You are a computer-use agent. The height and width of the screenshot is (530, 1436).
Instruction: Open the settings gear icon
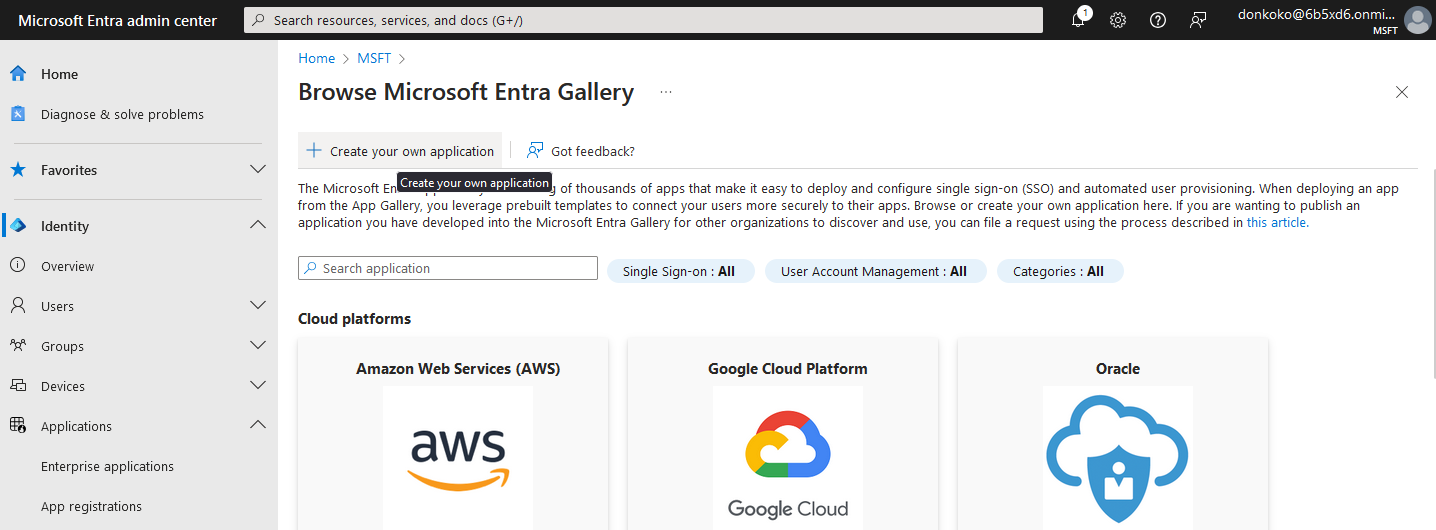point(1118,20)
